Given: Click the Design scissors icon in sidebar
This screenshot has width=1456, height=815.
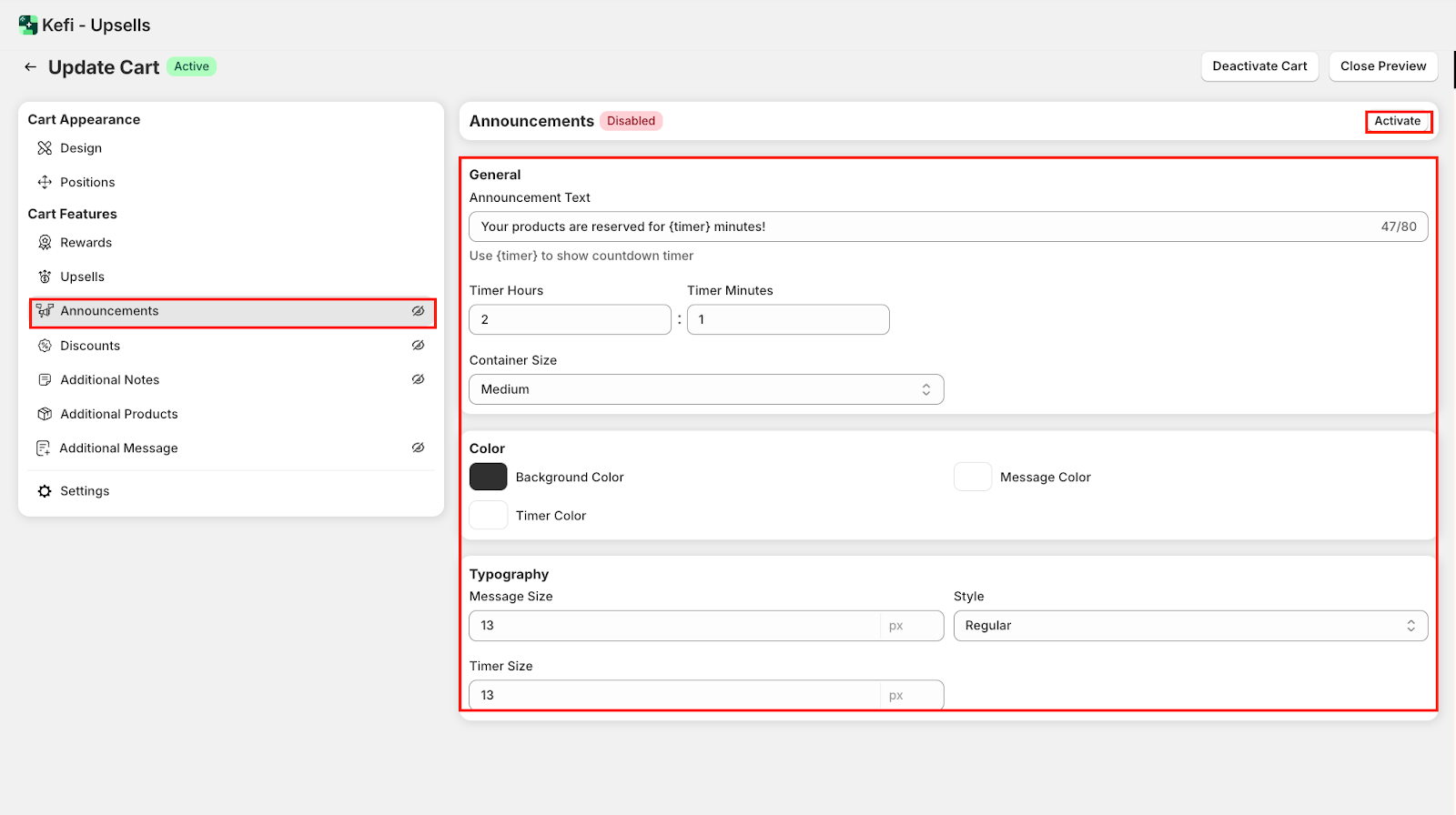Looking at the screenshot, I should pos(45,148).
